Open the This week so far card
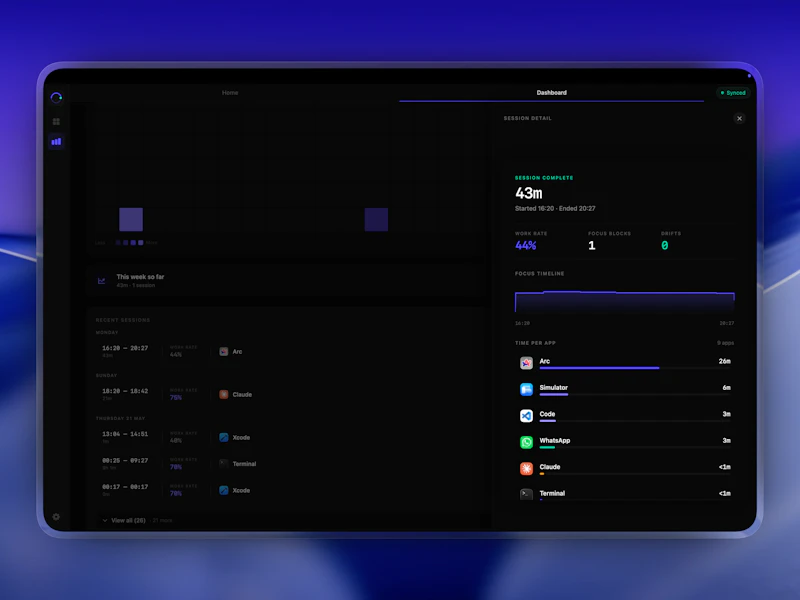Viewport: 800px width, 600px height. point(286,281)
